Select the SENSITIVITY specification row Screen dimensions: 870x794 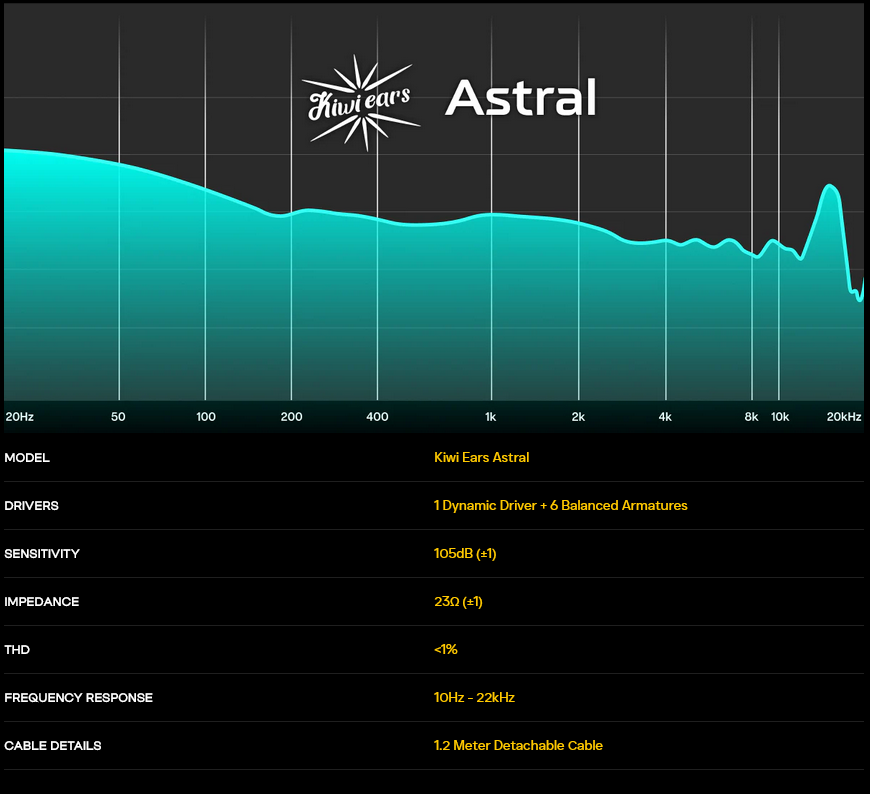41,554
